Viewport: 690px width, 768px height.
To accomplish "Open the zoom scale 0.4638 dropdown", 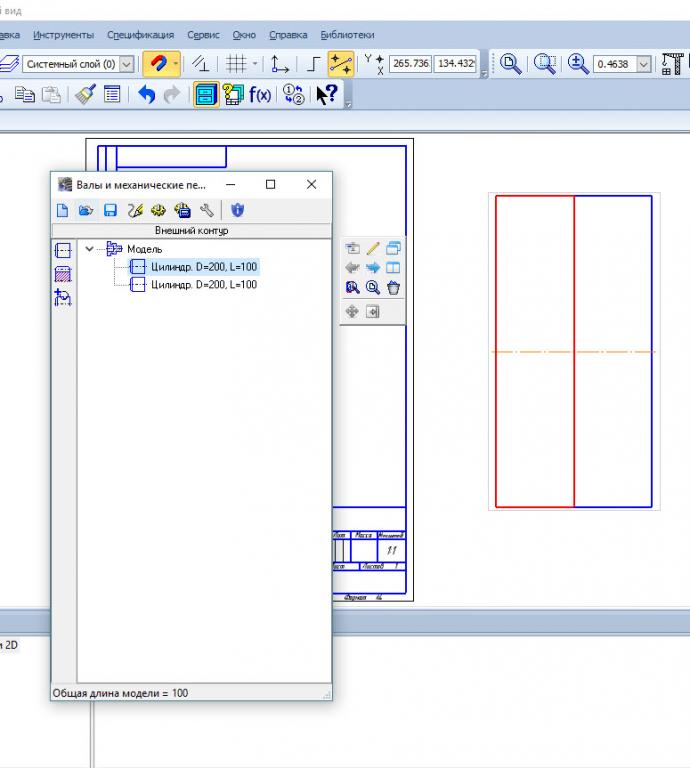I will [x=643, y=64].
